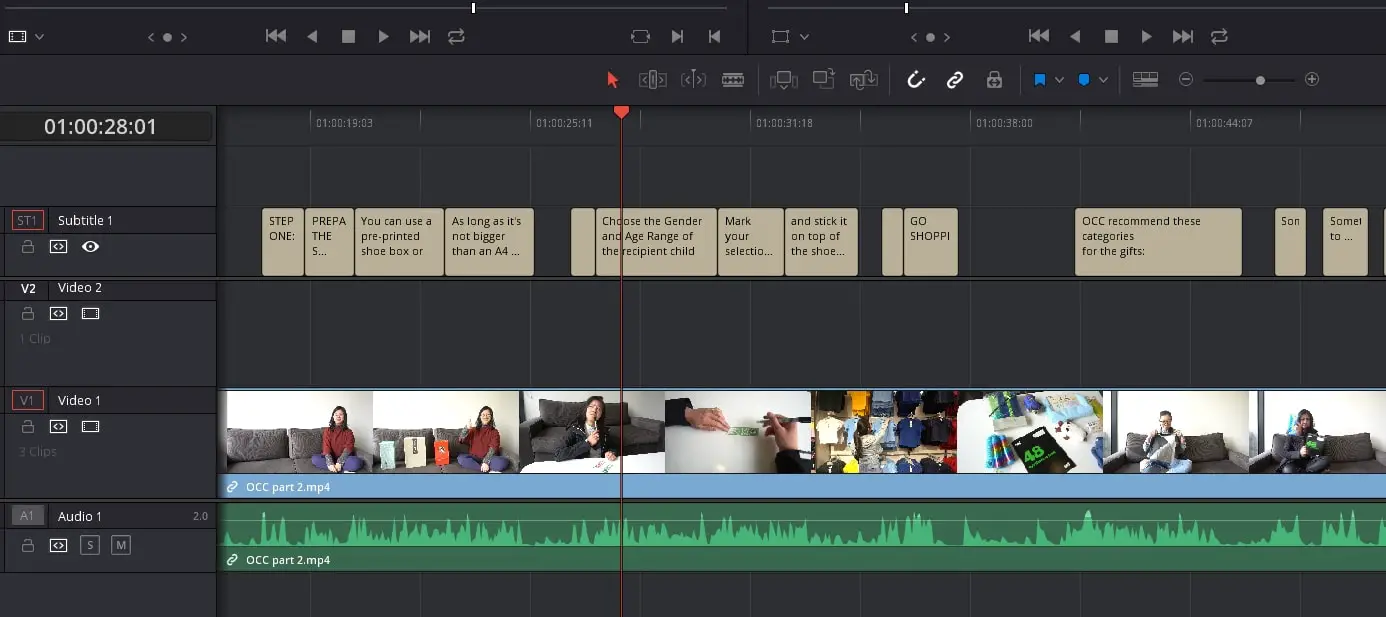Toggle auto select on Subtitle 1 track
1386x617 pixels.
coord(59,246)
